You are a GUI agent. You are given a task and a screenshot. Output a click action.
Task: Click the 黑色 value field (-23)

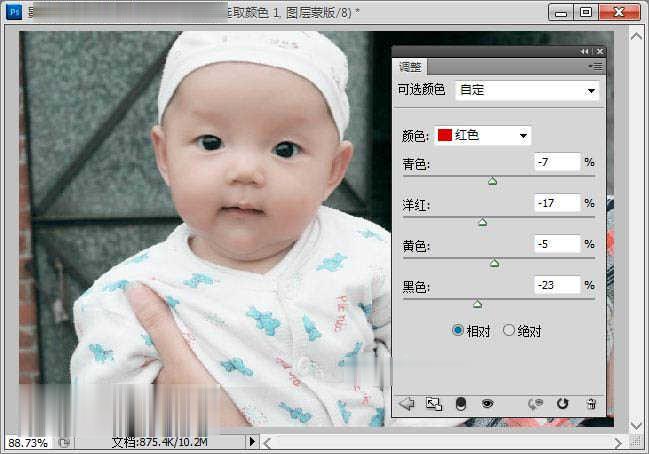[557, 285]
